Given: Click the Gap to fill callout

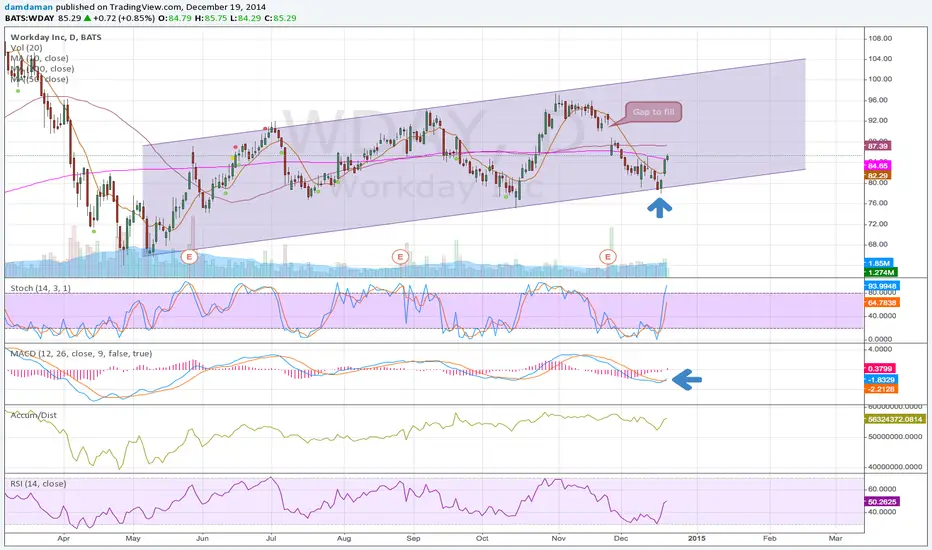Looking at the screenshot, I should pos(653,112).
